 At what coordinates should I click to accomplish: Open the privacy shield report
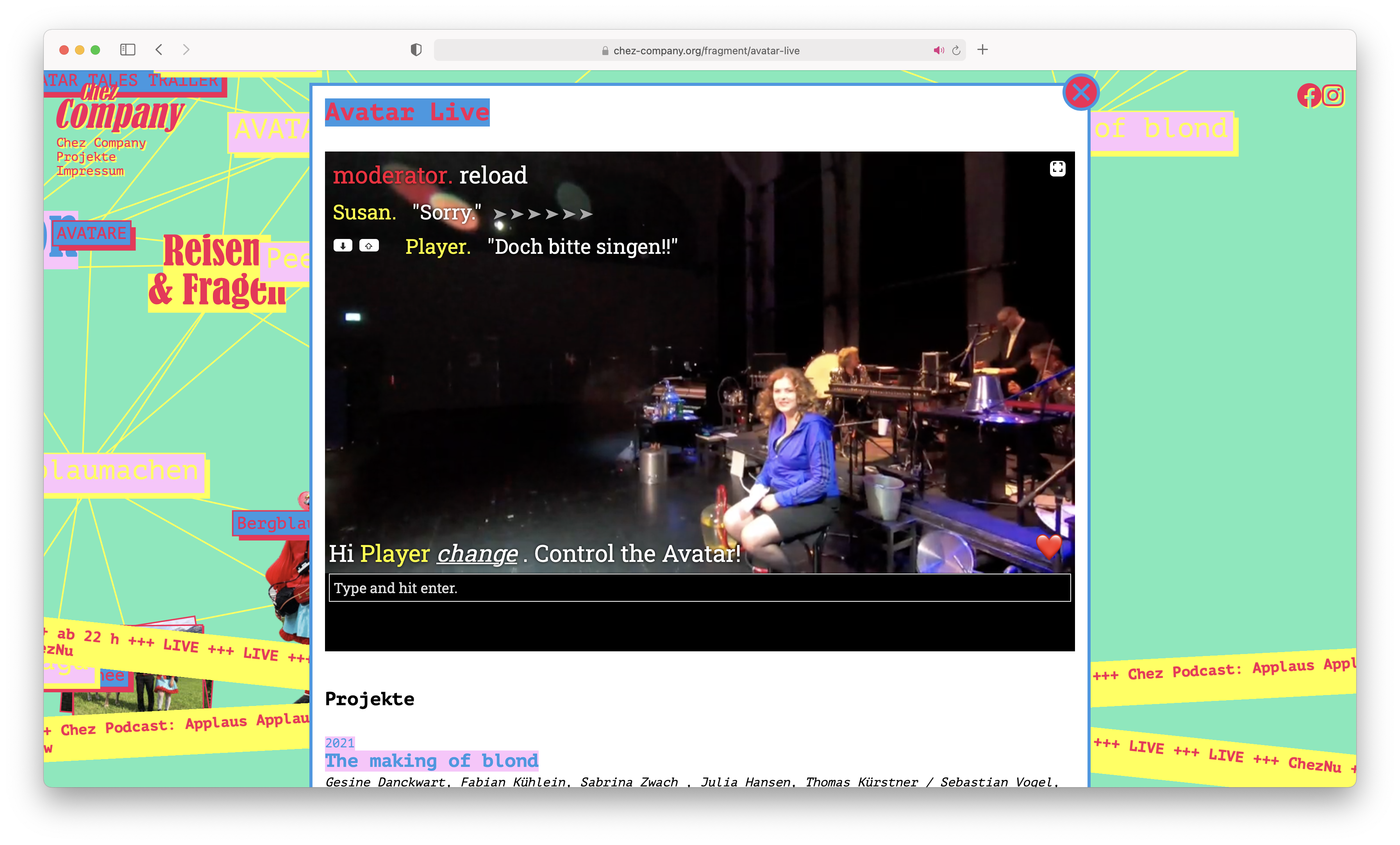tap(416, 50)
